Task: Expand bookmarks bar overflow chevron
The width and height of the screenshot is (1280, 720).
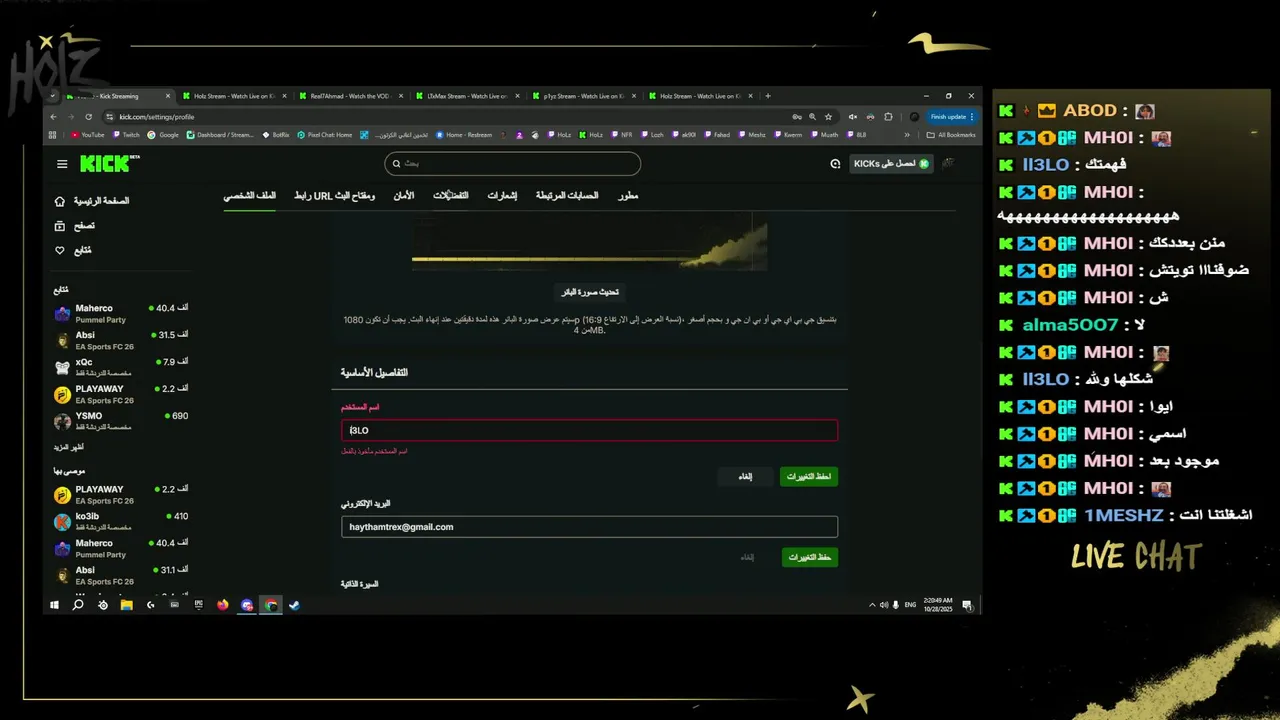Action: [907, 135]
